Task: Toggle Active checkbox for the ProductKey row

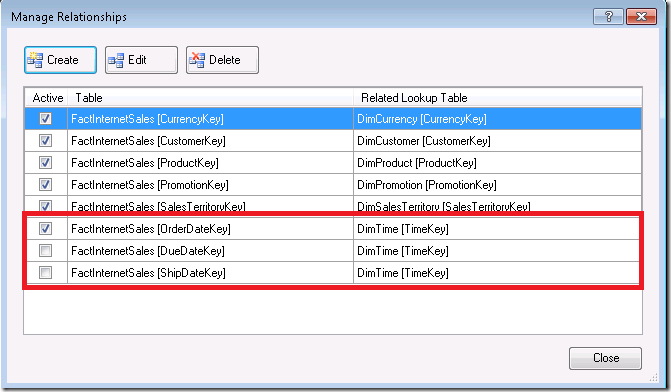Action: [x=45, y=163]
